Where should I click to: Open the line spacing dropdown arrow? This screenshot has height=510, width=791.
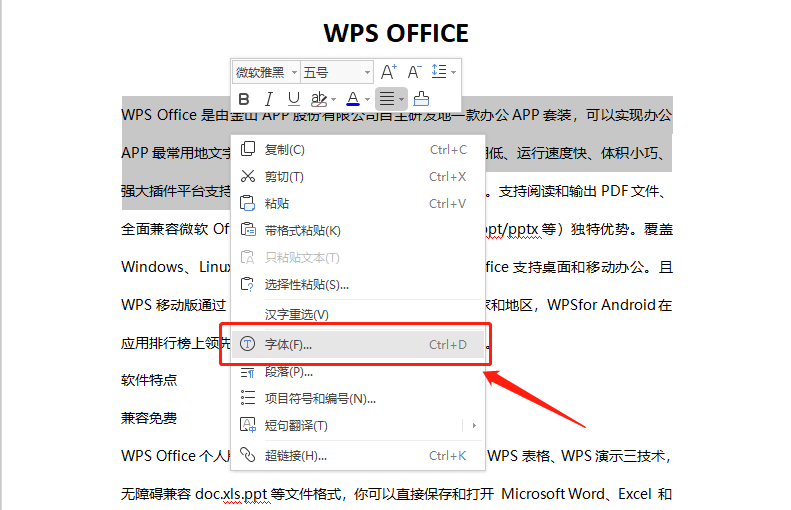[x=454, y=73]
